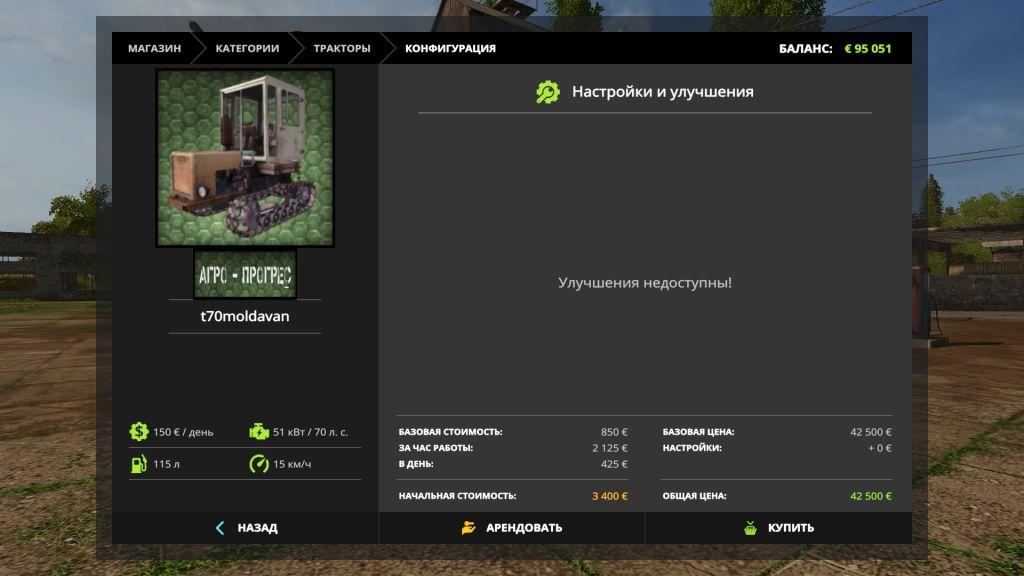Click the dollar daily upkeep icon
The width and height of the screenshot is (1024, 576).
138,432
